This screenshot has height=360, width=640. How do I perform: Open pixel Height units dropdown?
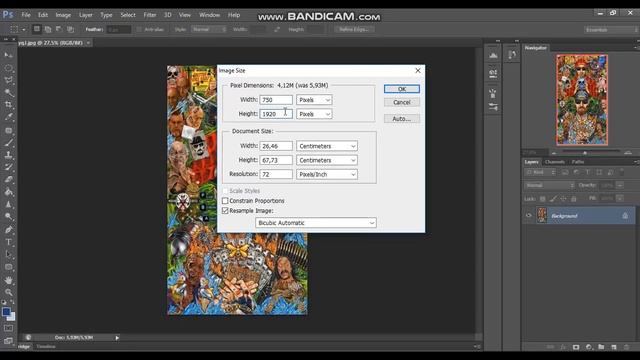[x=314, y=114]
